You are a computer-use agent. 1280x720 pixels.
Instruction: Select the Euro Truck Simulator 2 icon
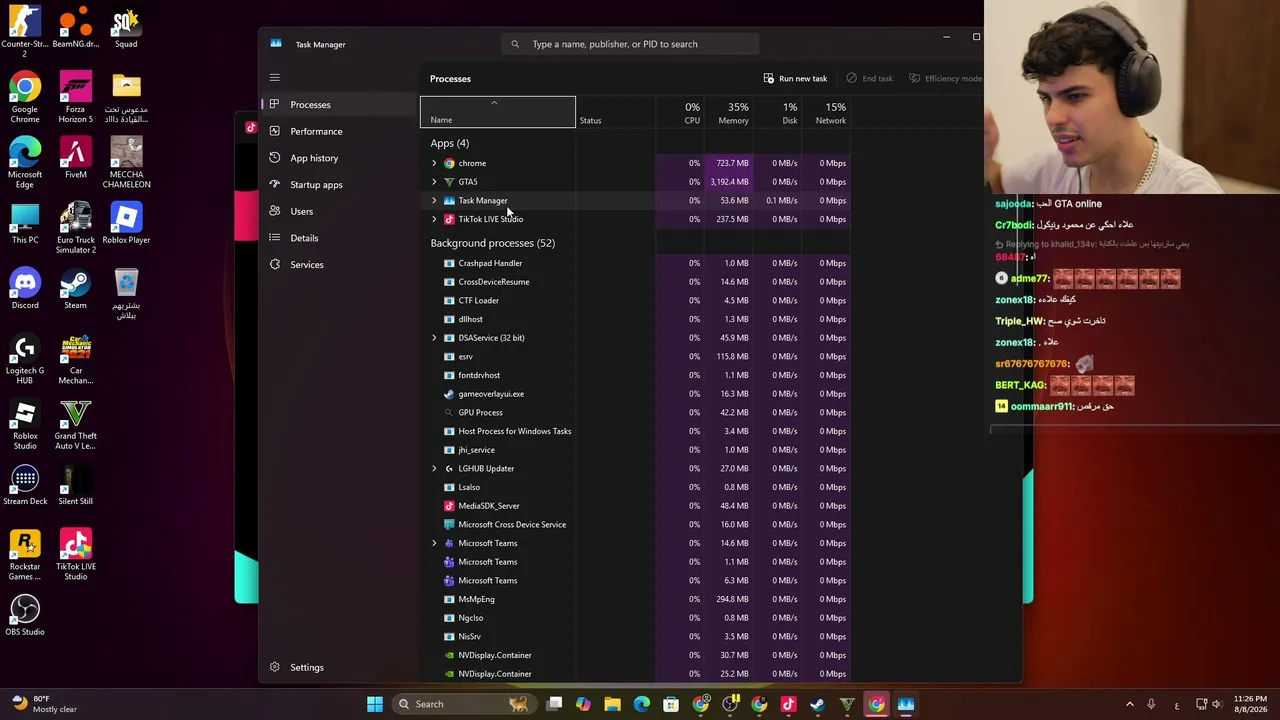76,228
